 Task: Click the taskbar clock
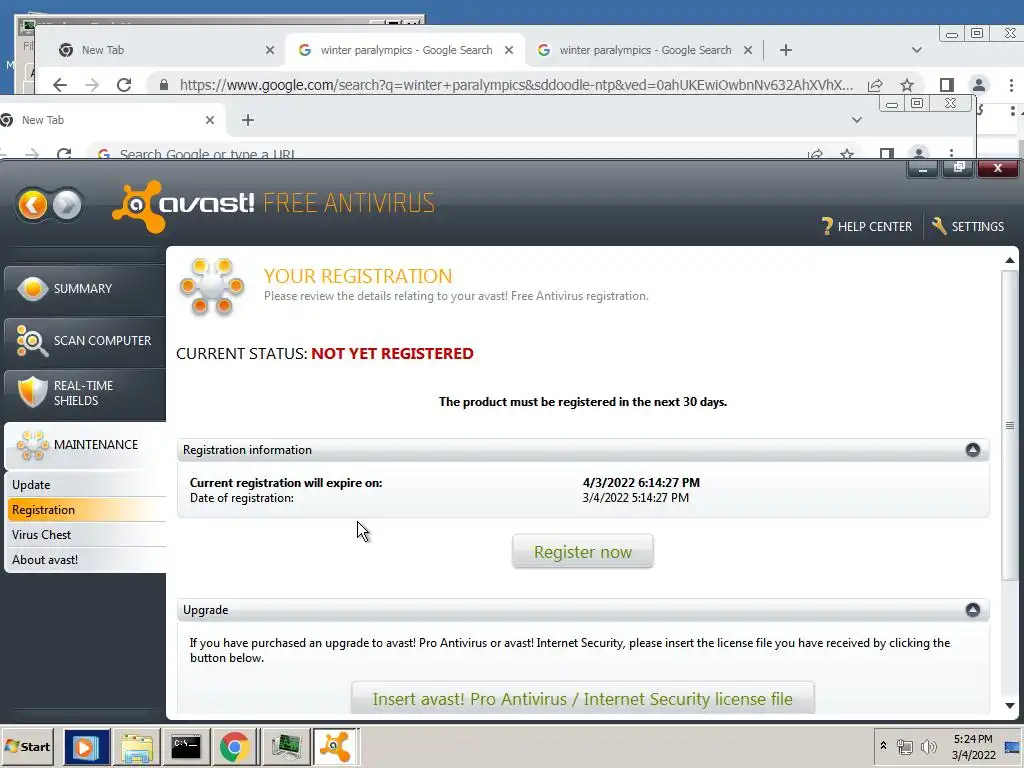tap(973, 746)
